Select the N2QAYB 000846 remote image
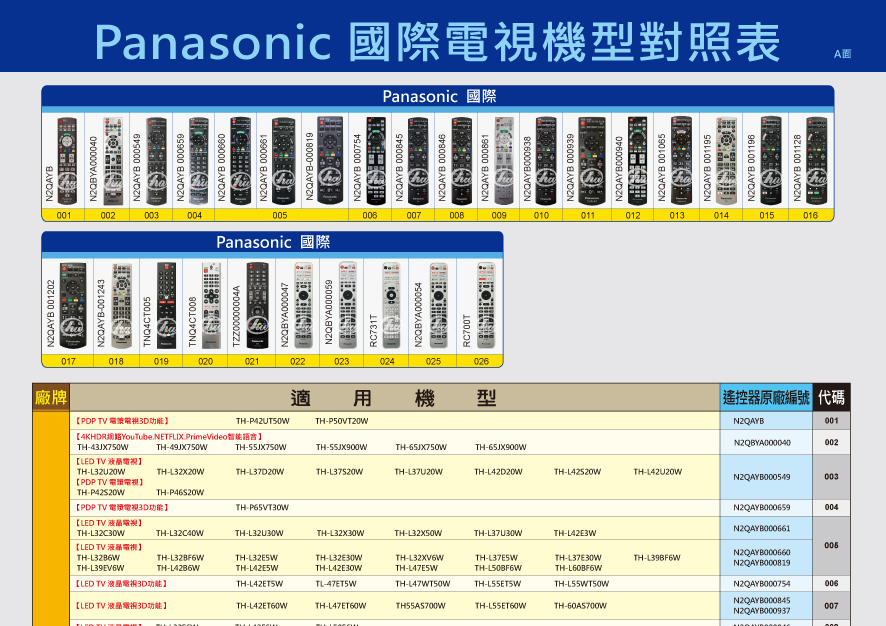This screenshot has width=886, height=626. pos(461,160)
